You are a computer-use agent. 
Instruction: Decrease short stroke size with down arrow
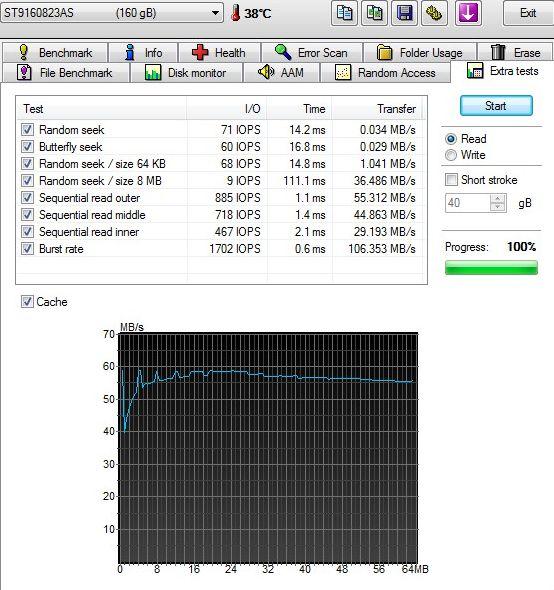tap(498, 207)
